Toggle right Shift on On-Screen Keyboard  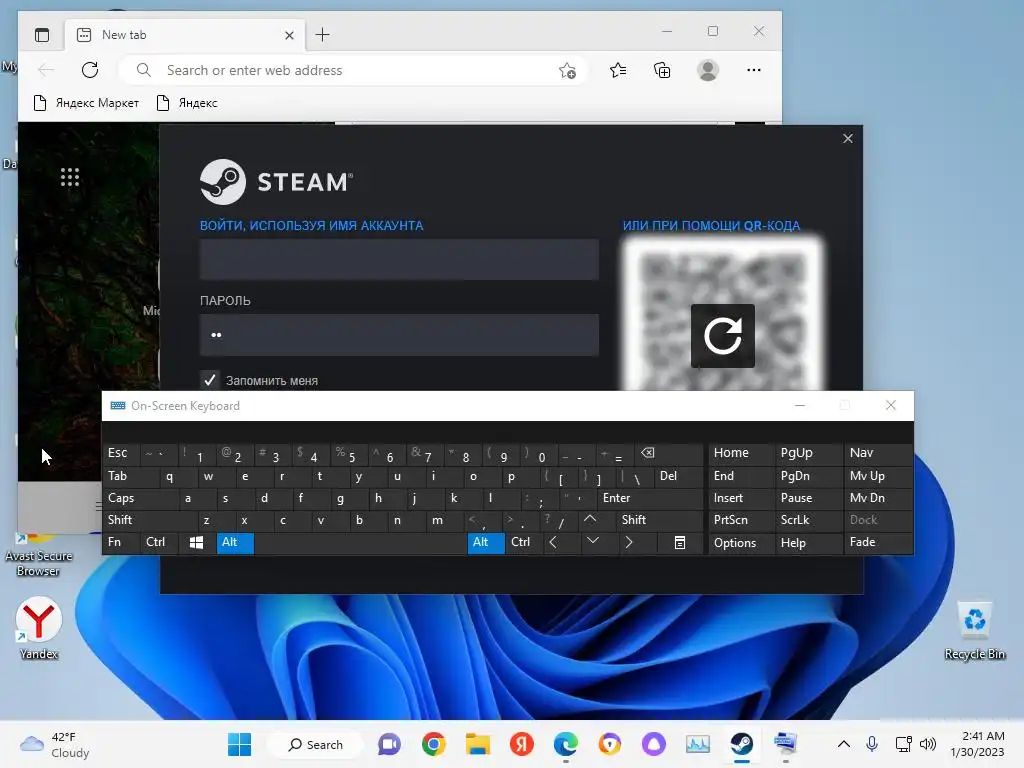(x=659, y=520)
